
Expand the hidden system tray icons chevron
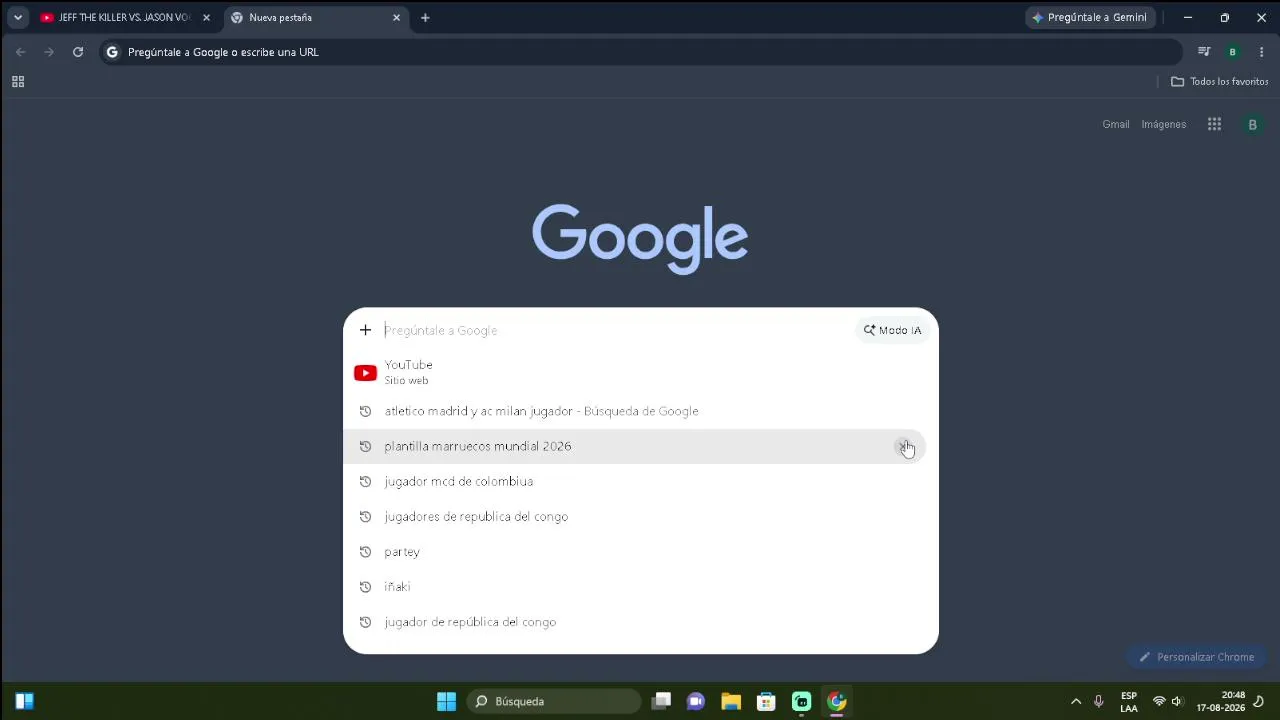[1076, 701]
